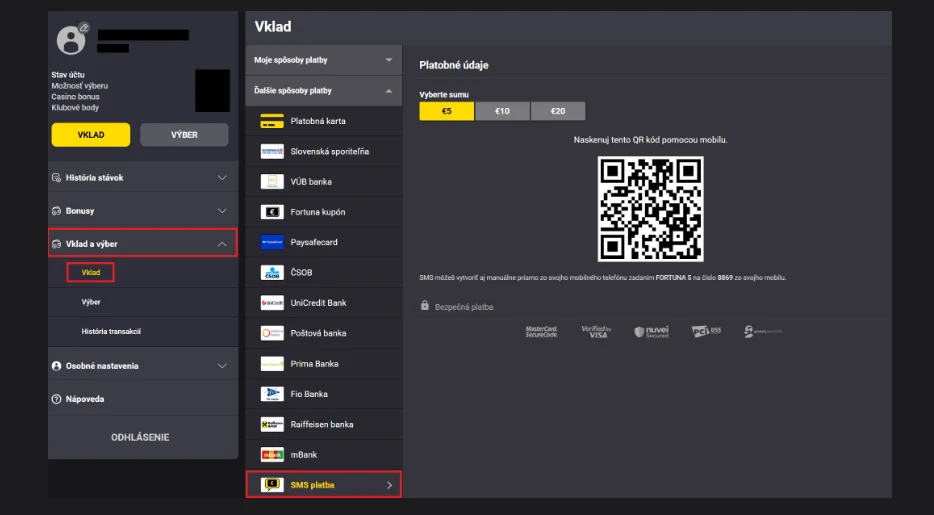Click the Paysafecard logo icon
This screenshot has width=934, height=515.
pos(272,242)
